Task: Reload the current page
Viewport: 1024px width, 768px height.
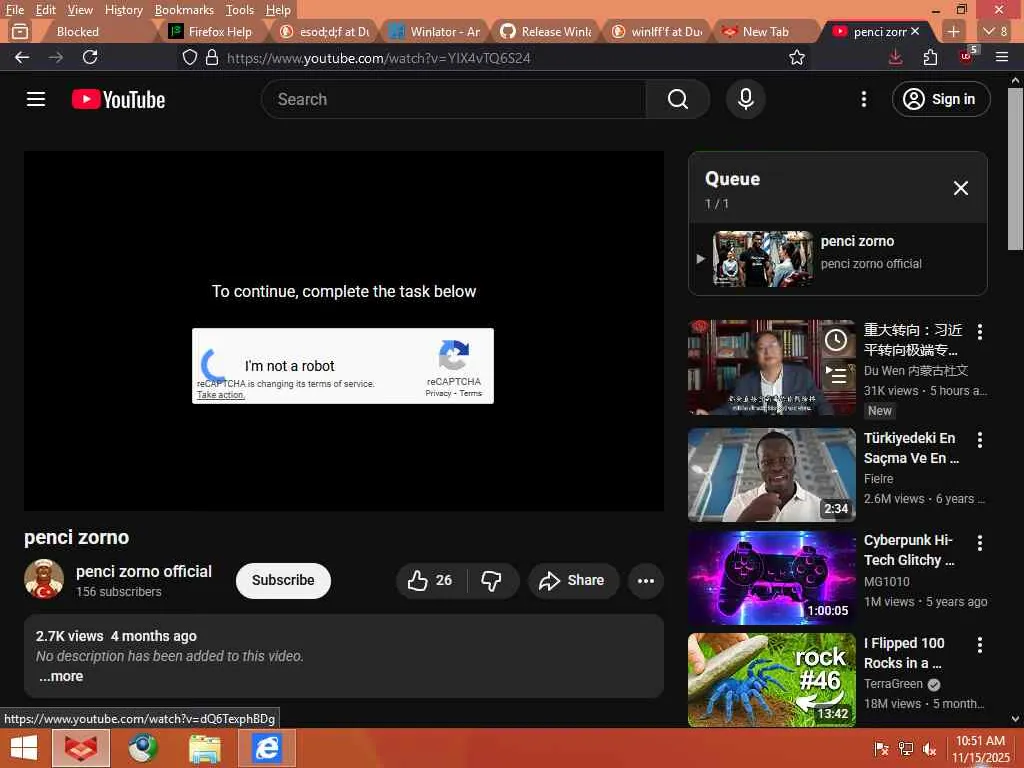Action: 90,57
